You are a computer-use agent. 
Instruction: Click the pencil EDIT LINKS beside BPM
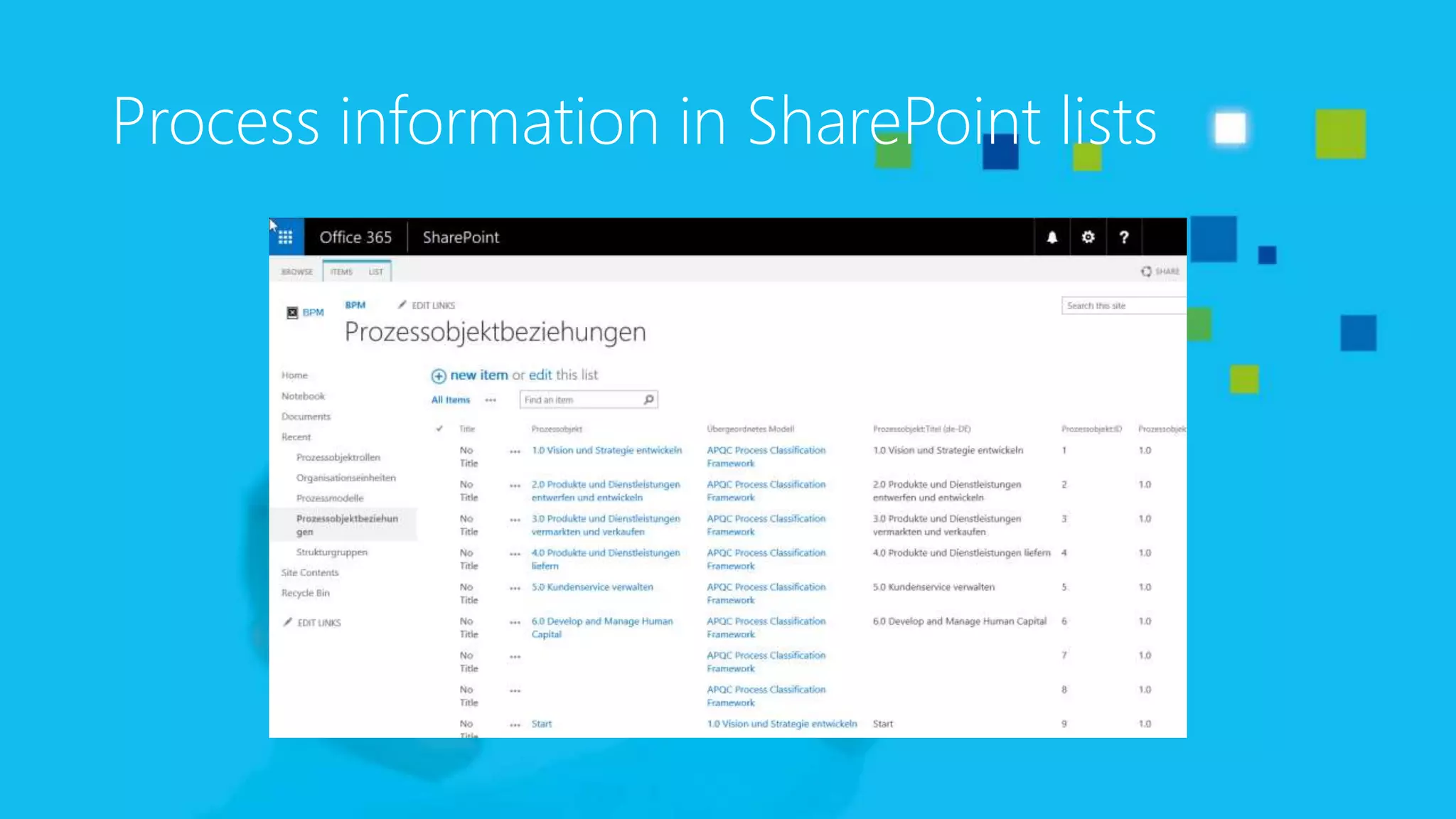(x=427, y=305)
